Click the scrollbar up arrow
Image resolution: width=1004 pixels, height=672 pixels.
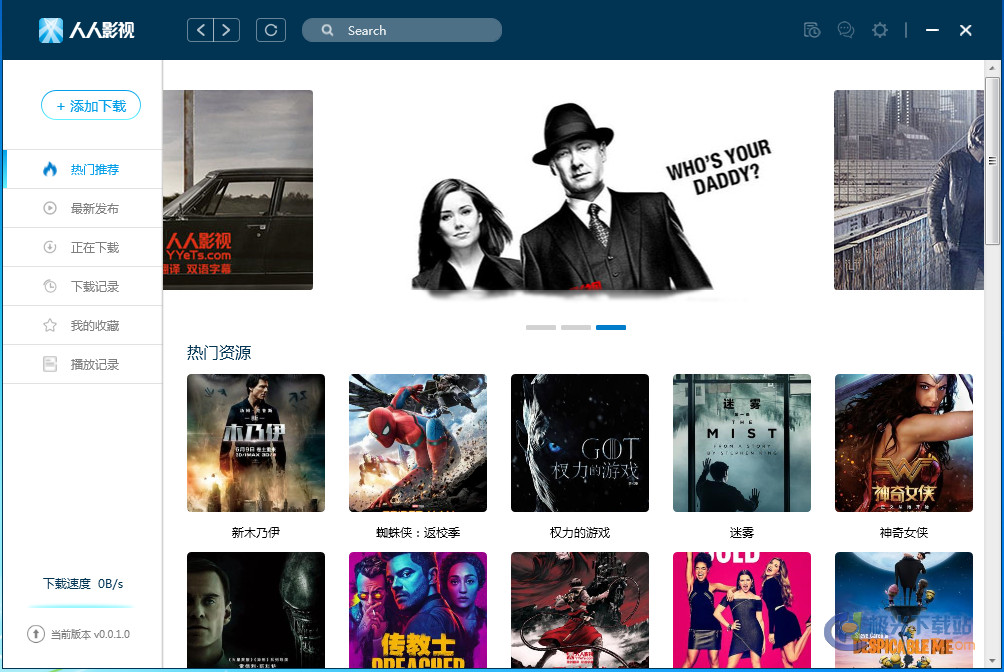992,67
